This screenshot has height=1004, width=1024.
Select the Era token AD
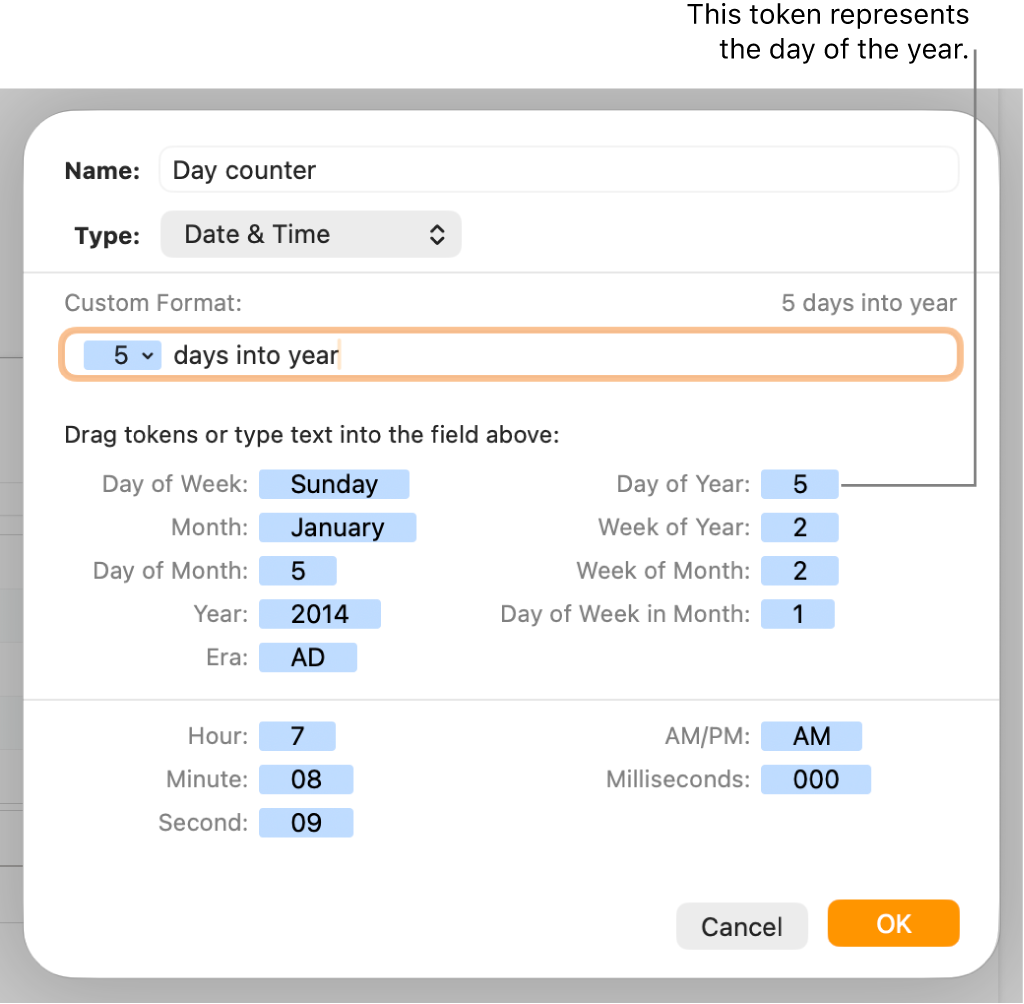coord(307,657)
